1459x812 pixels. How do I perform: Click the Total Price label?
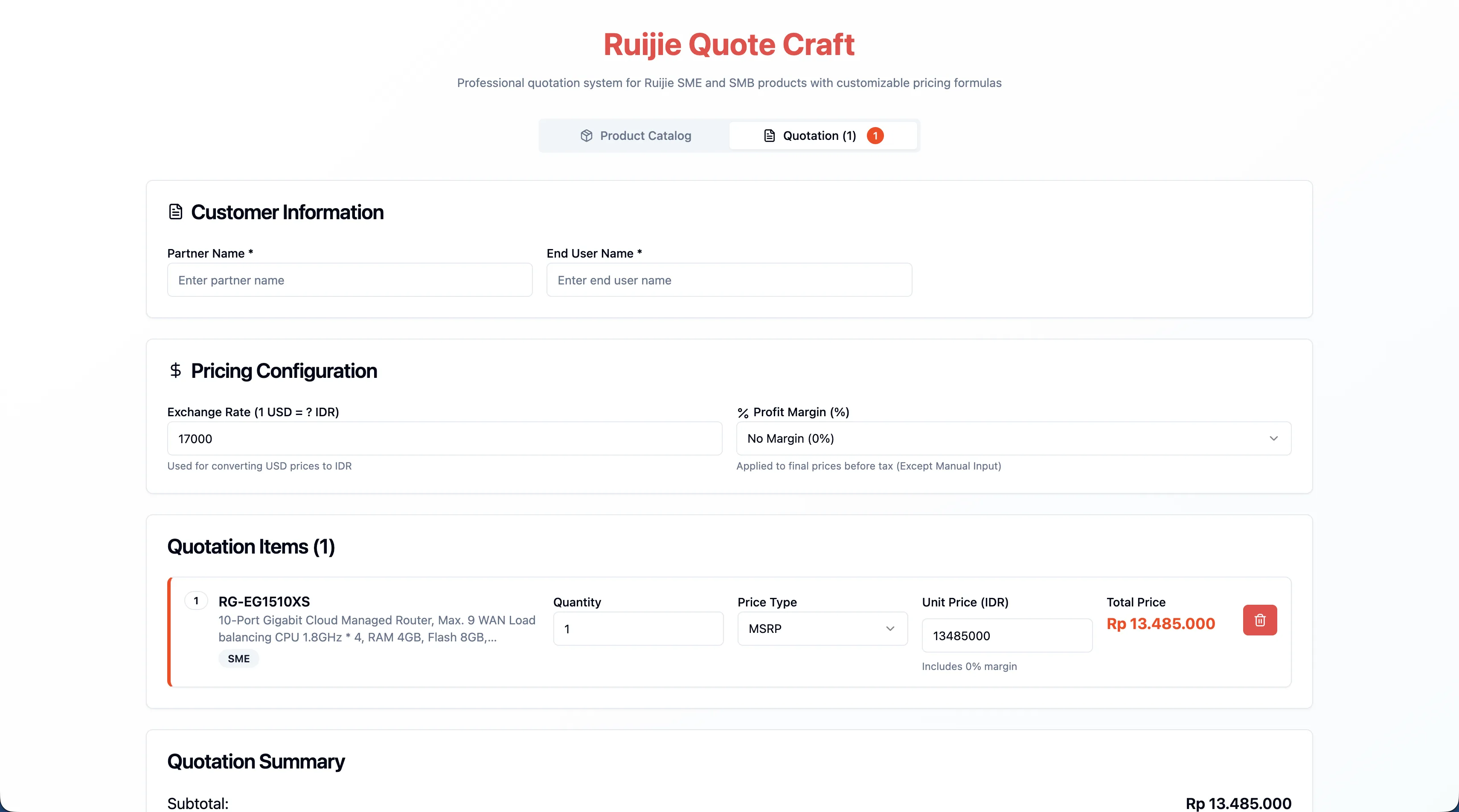tap(1136, 602)
